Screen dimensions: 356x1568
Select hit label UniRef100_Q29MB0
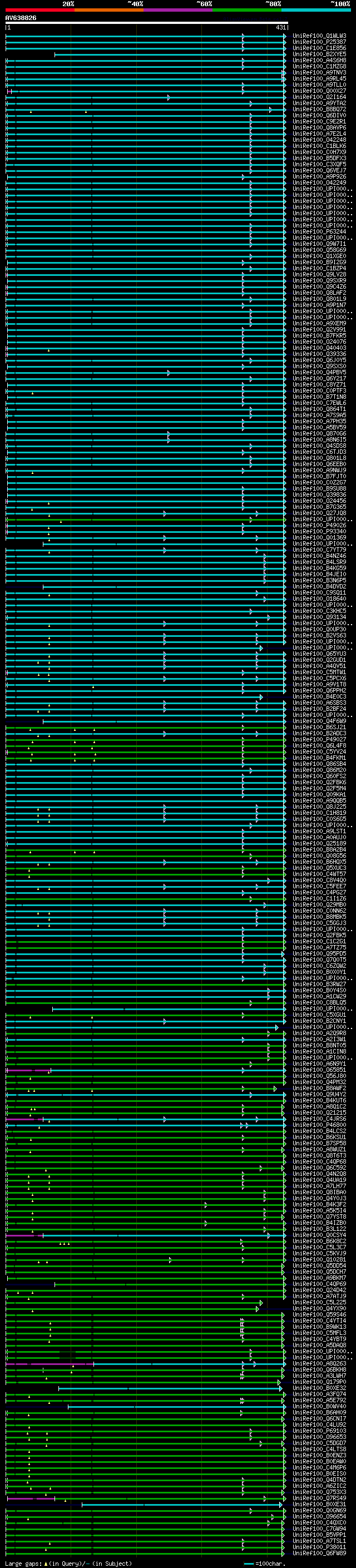click(x=319, y=905)
